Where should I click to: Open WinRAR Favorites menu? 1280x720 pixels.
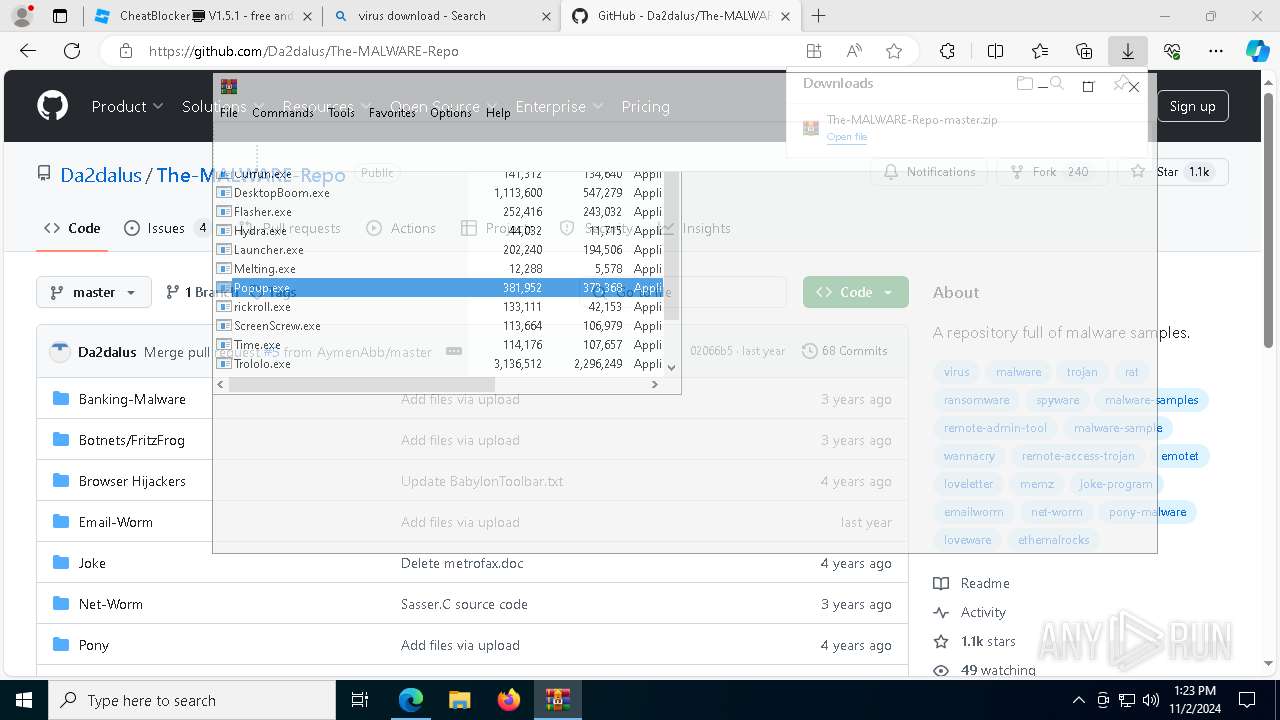point(392,113)
